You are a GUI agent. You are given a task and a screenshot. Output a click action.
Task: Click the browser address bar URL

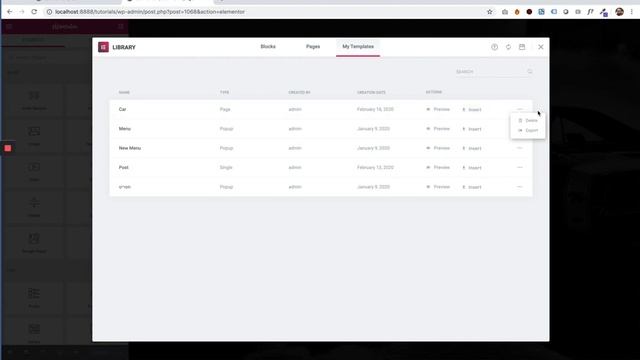[150, 12]
